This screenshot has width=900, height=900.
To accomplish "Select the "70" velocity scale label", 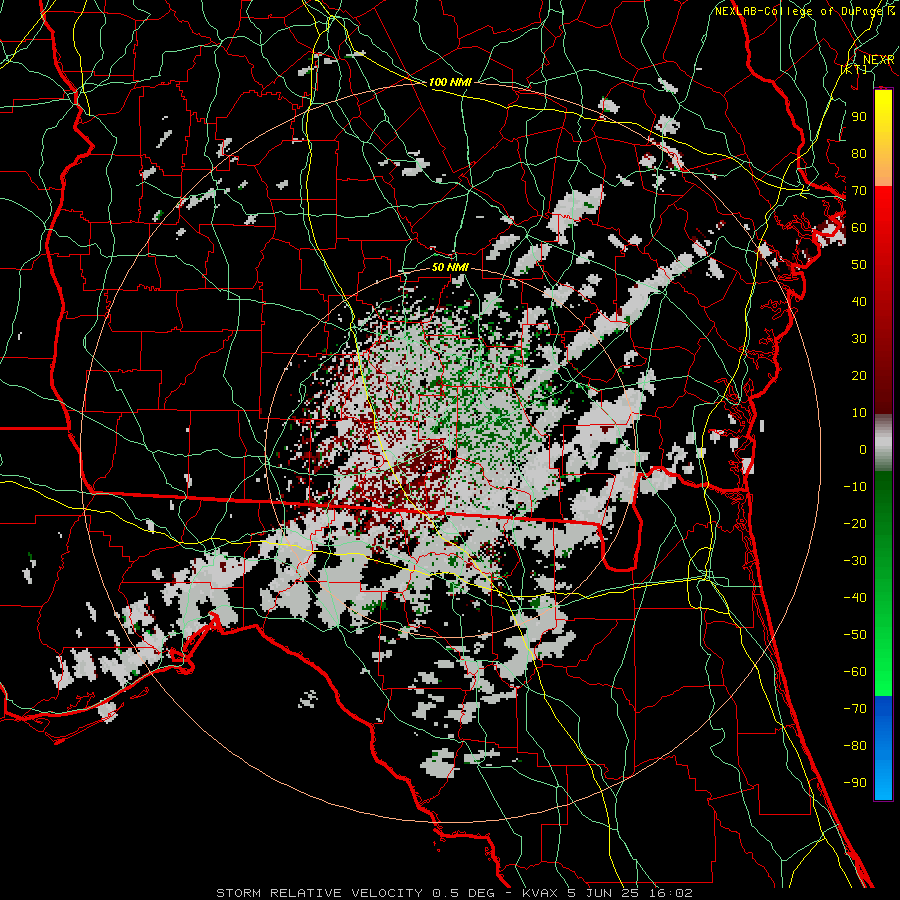I will point(859,191).
